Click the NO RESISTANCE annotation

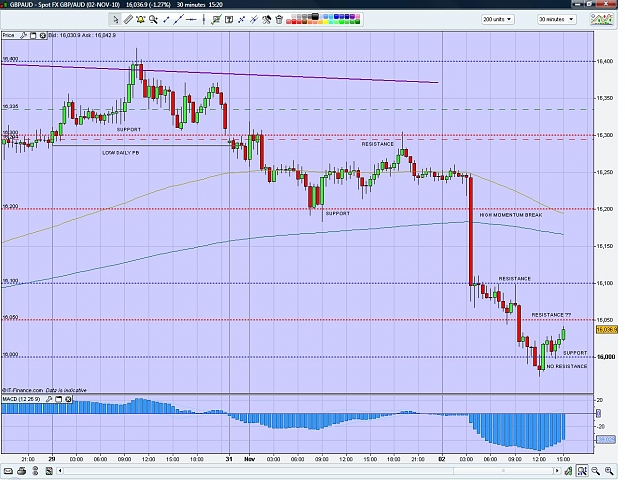(567, 366)
